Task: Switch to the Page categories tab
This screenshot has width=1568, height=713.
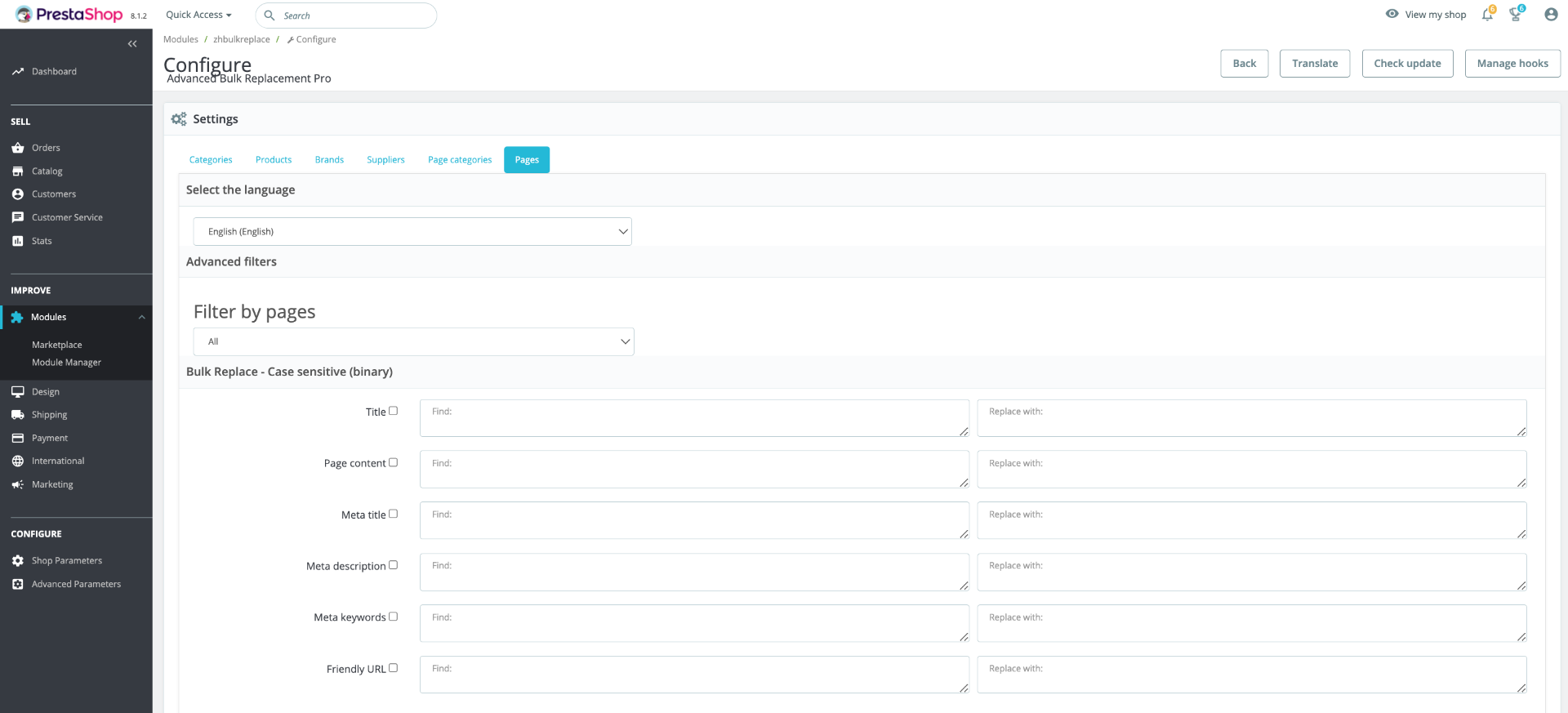Action: pos(460,160)
